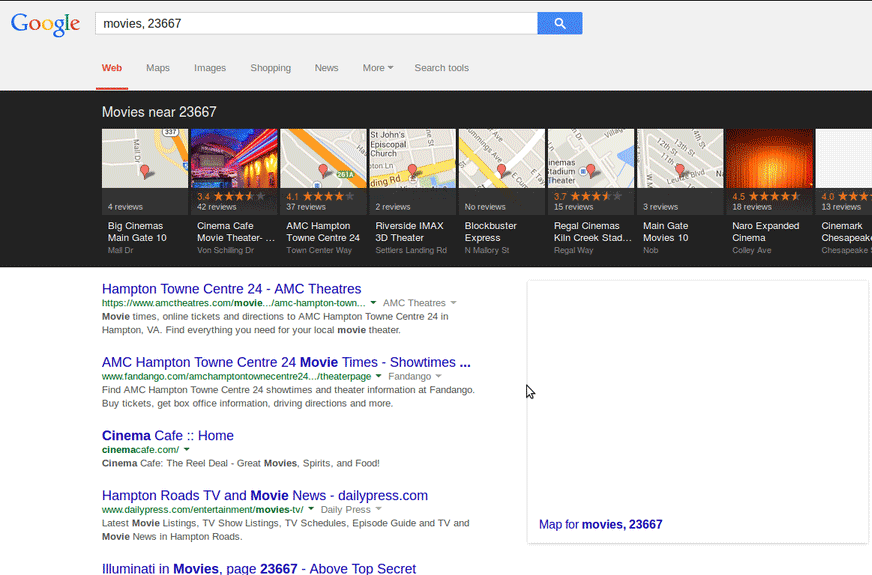
Task: Open the Images tab
Action: [210, 68]
